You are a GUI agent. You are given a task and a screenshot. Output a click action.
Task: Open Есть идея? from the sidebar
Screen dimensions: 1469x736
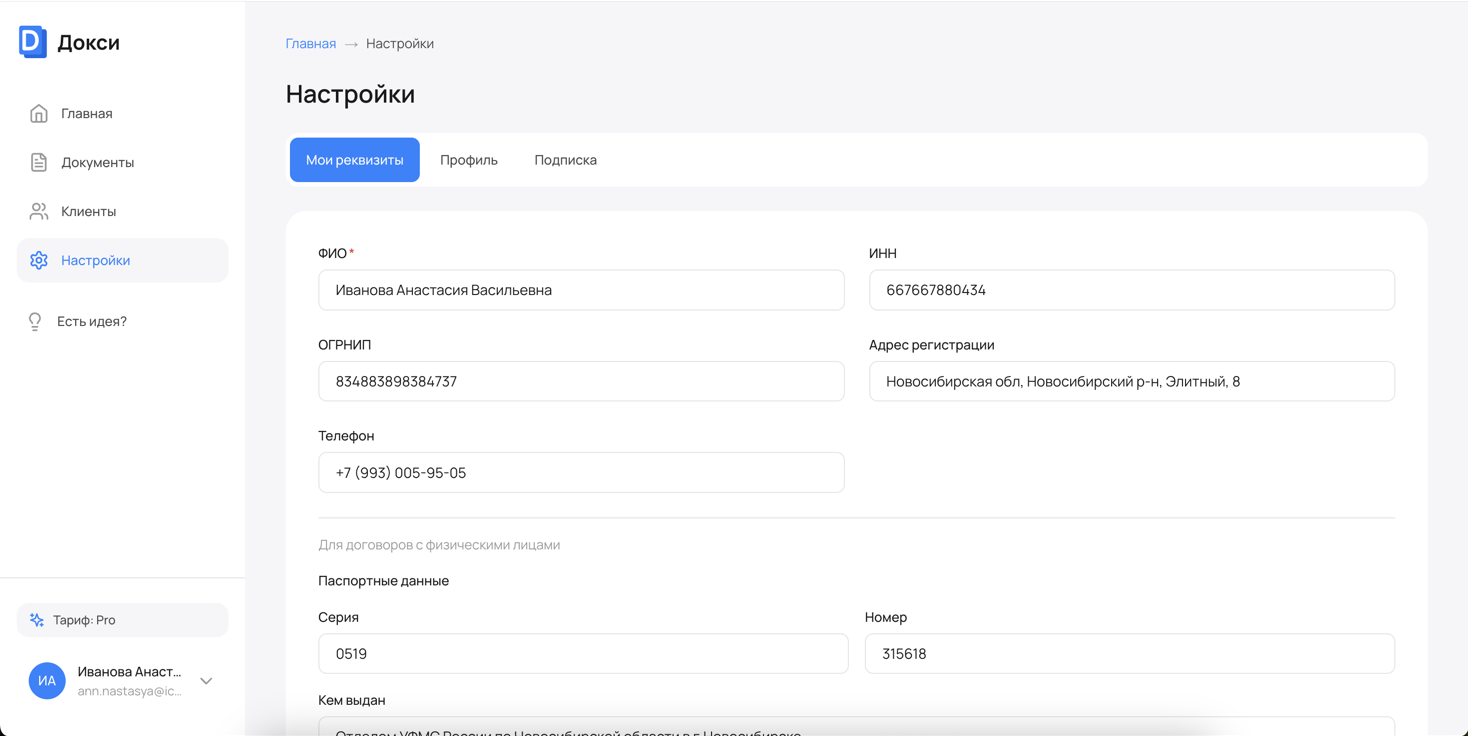[92, 320]
